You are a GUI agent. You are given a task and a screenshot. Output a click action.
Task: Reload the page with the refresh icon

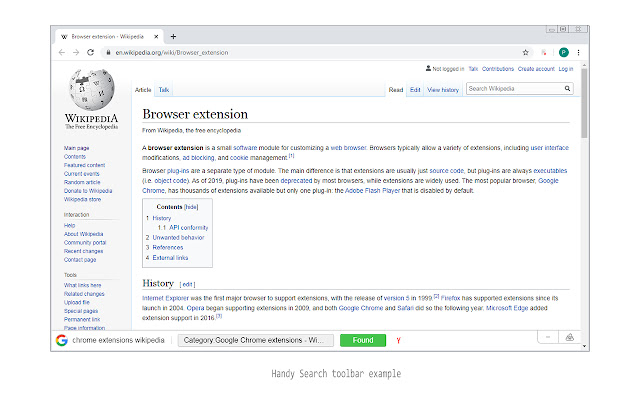pos(91,52)
